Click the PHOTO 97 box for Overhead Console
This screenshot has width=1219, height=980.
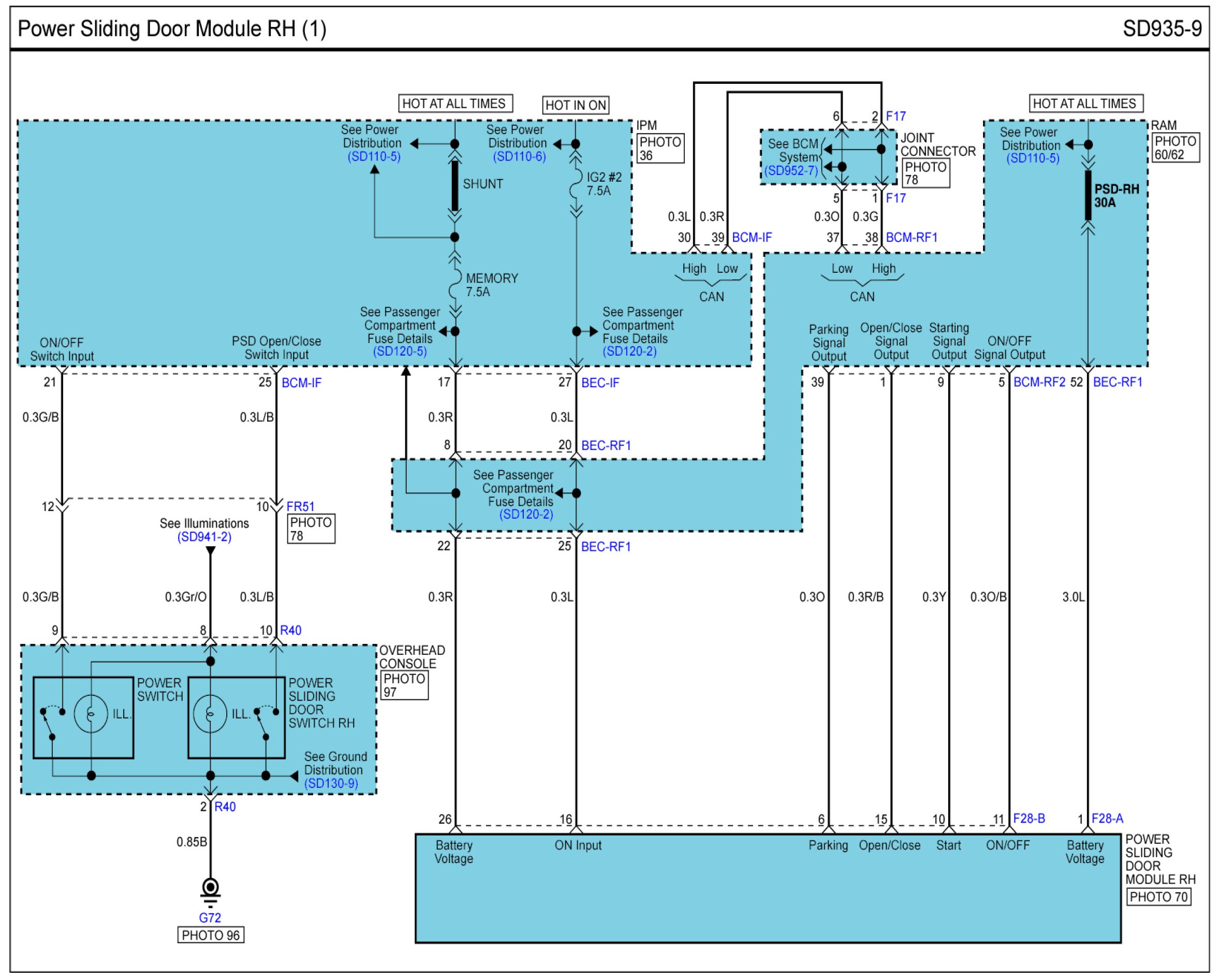click(404, 685)
